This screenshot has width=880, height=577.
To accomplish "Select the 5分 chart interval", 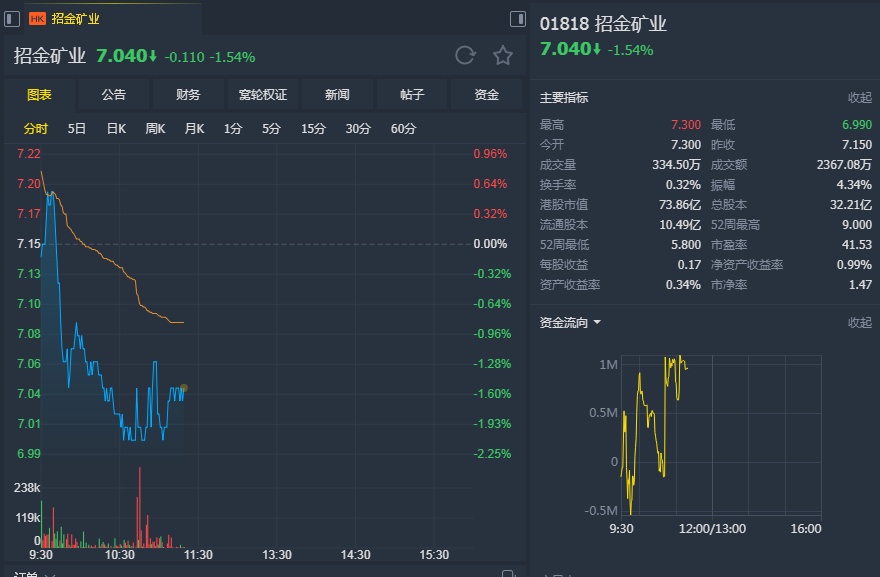I will coord(271,129).
